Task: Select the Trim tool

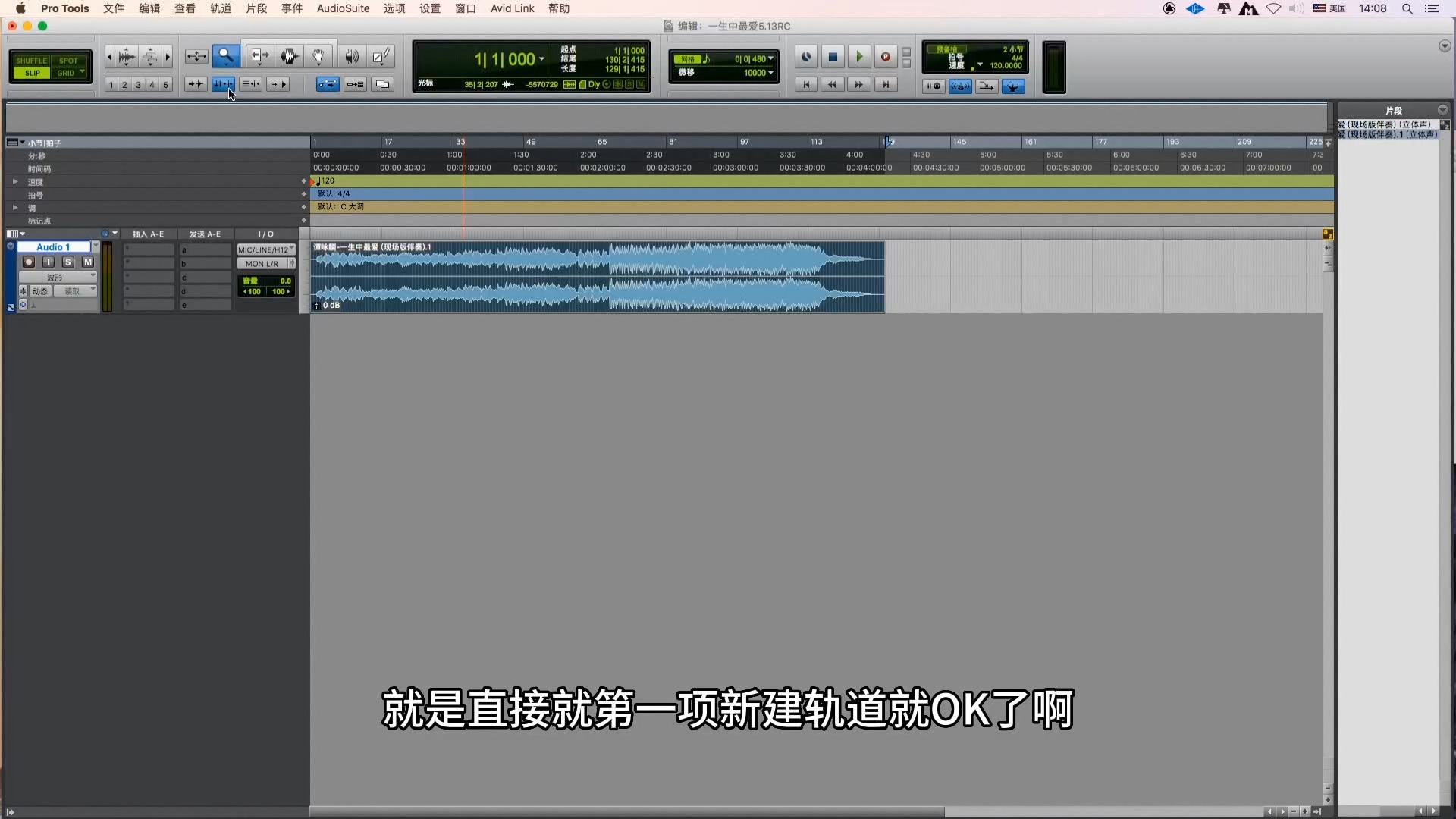Action: point(259,56)
